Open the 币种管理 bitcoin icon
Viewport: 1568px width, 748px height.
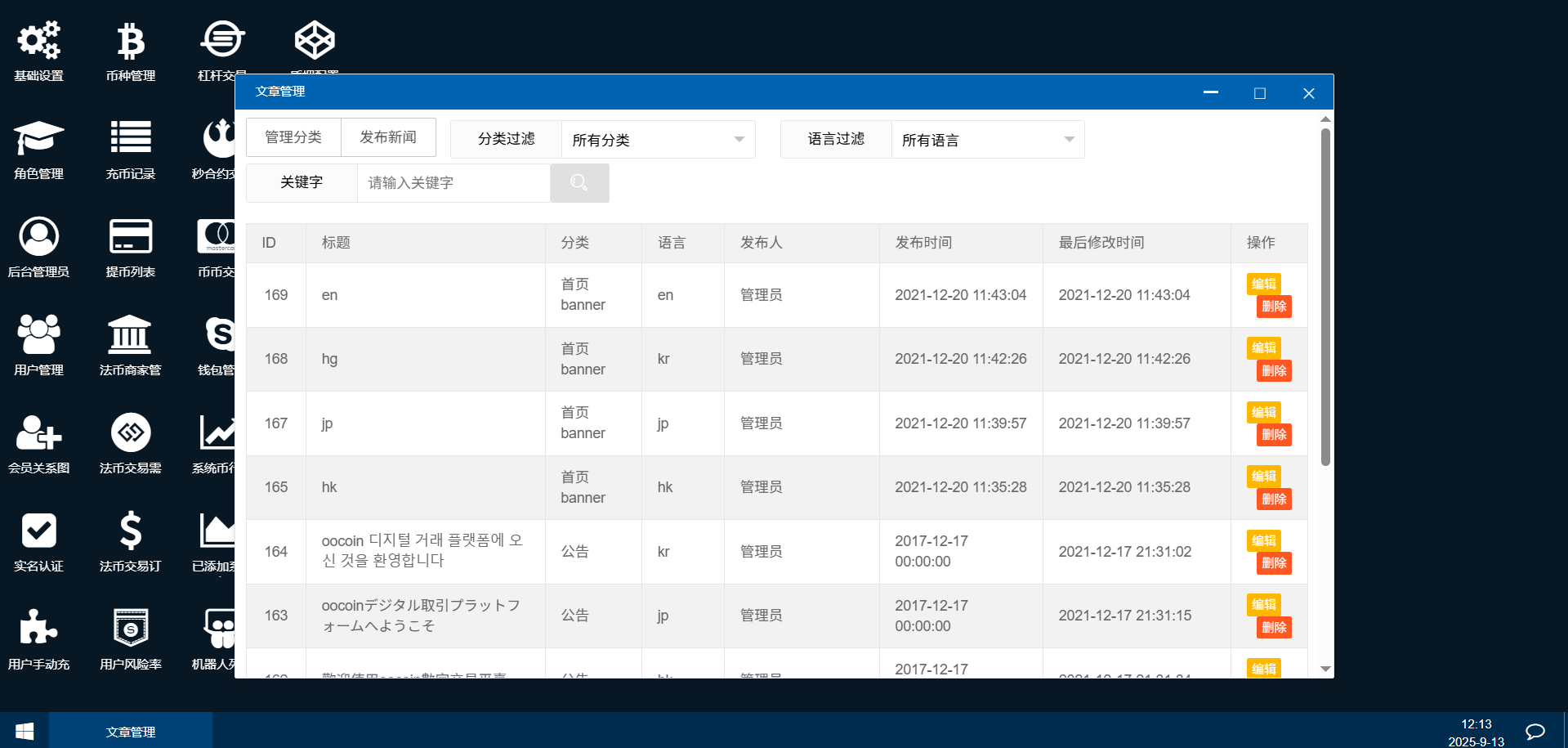130,41
